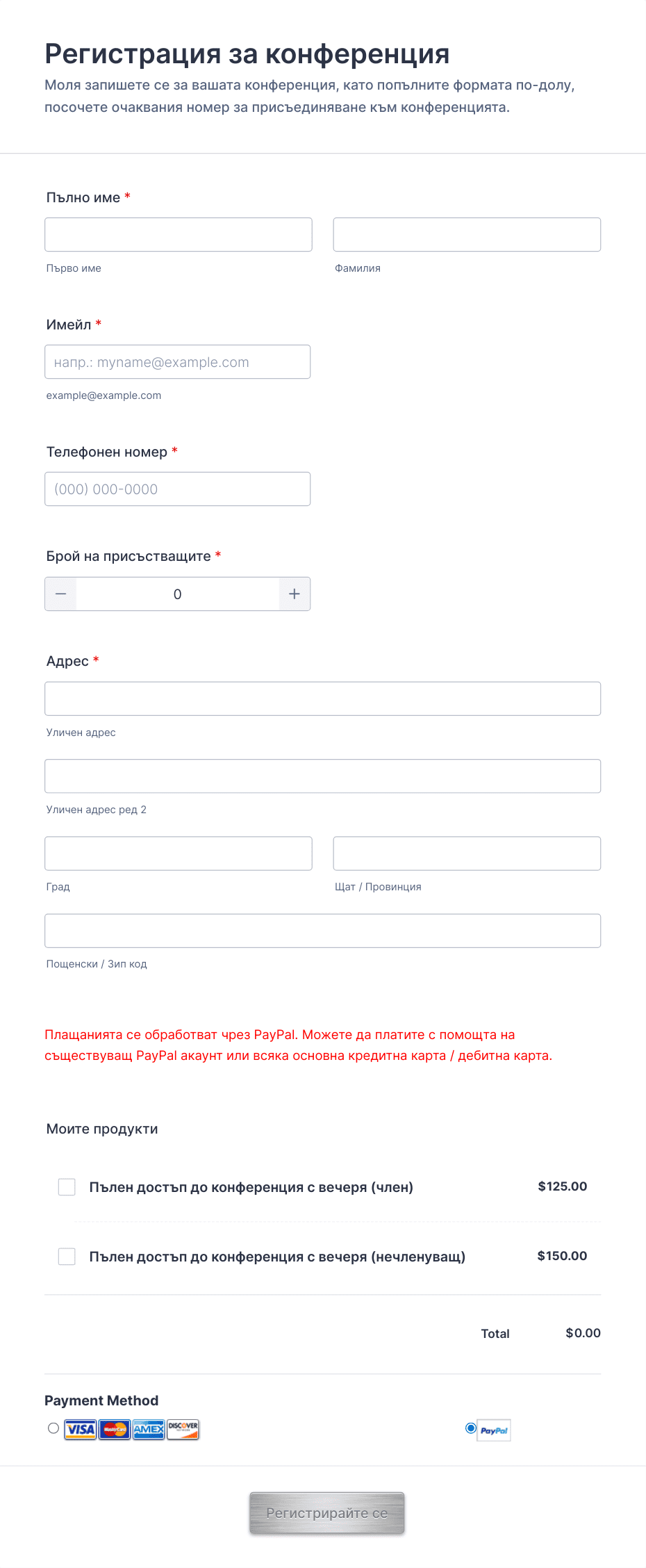The width and height of the screenshot is (646, 1568).
Task: Click the Уличен адрес field
Action: 323,699
